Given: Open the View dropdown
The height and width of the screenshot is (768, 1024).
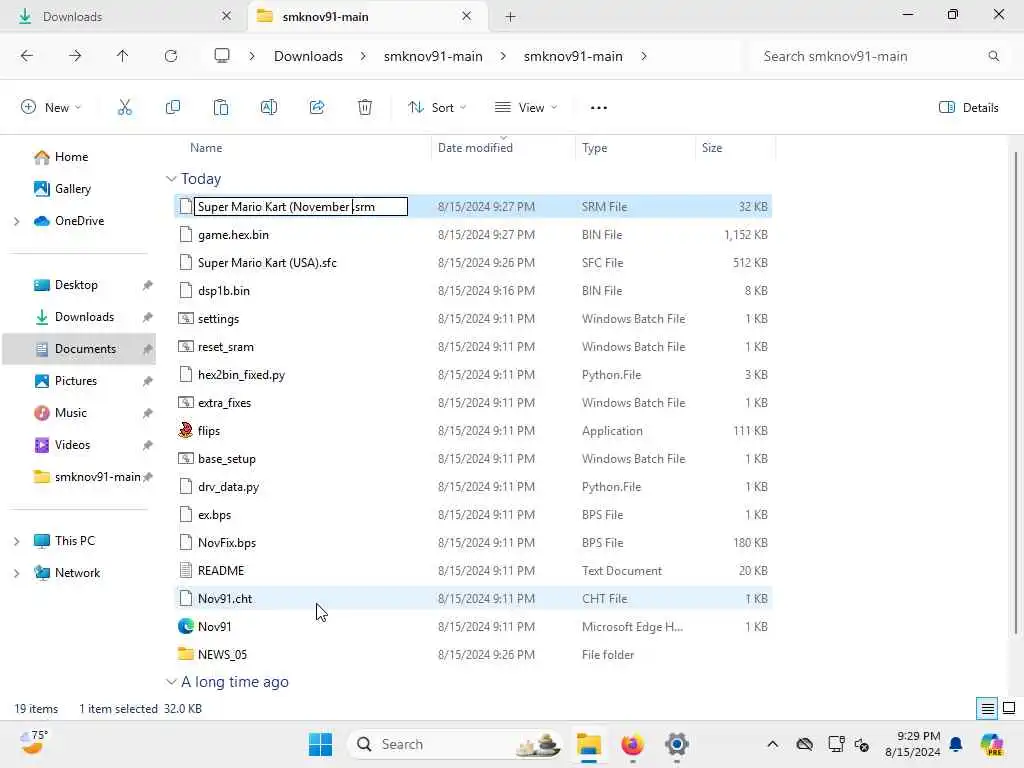Looking at the screenshot, I should [x=526, y=108].
